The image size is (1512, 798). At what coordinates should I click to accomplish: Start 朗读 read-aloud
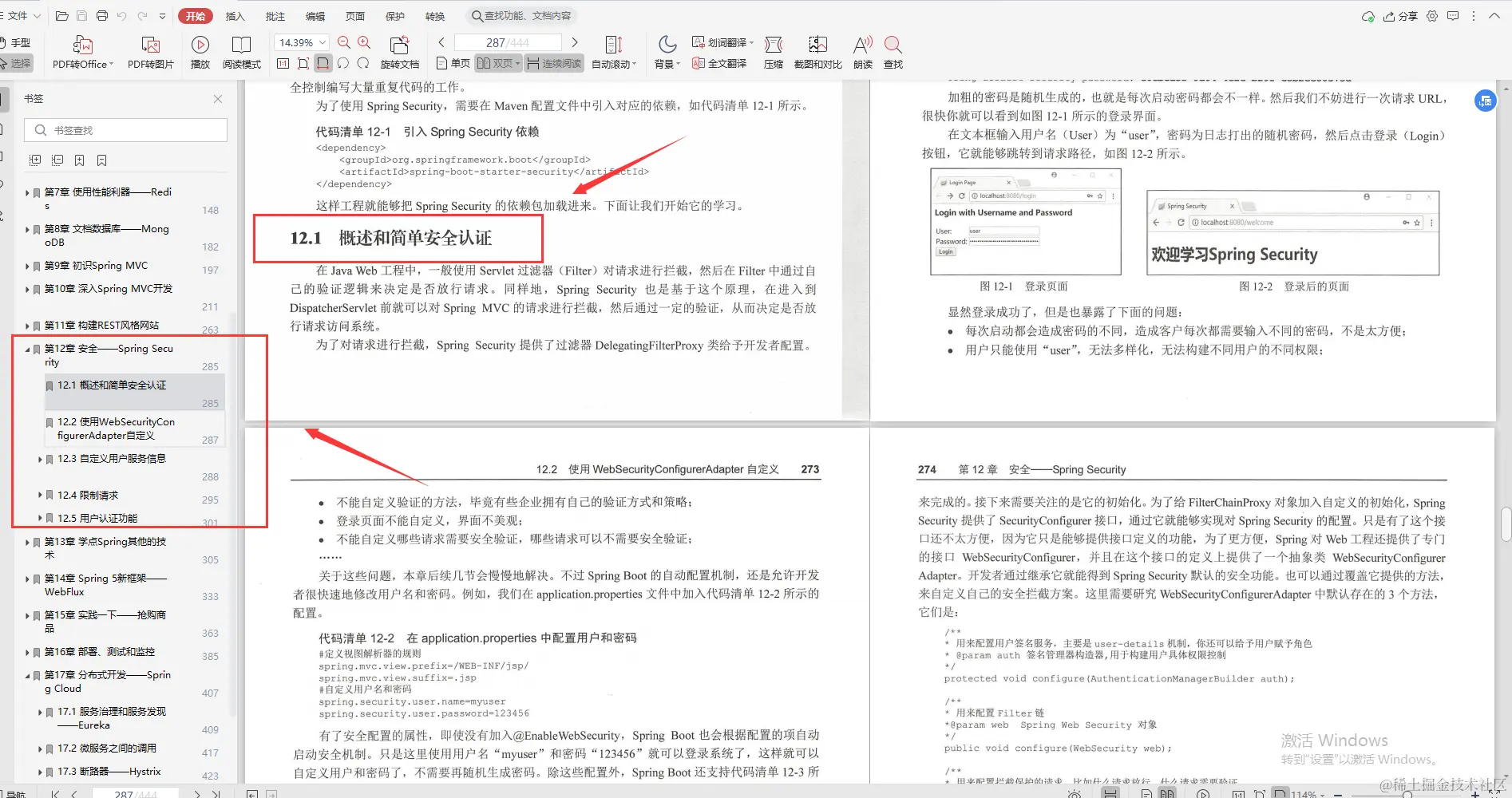pyautogui.click(x=861, y=51)
